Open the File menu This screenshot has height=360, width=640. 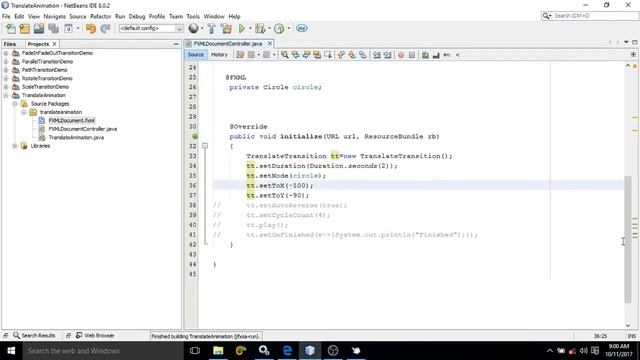6,16
